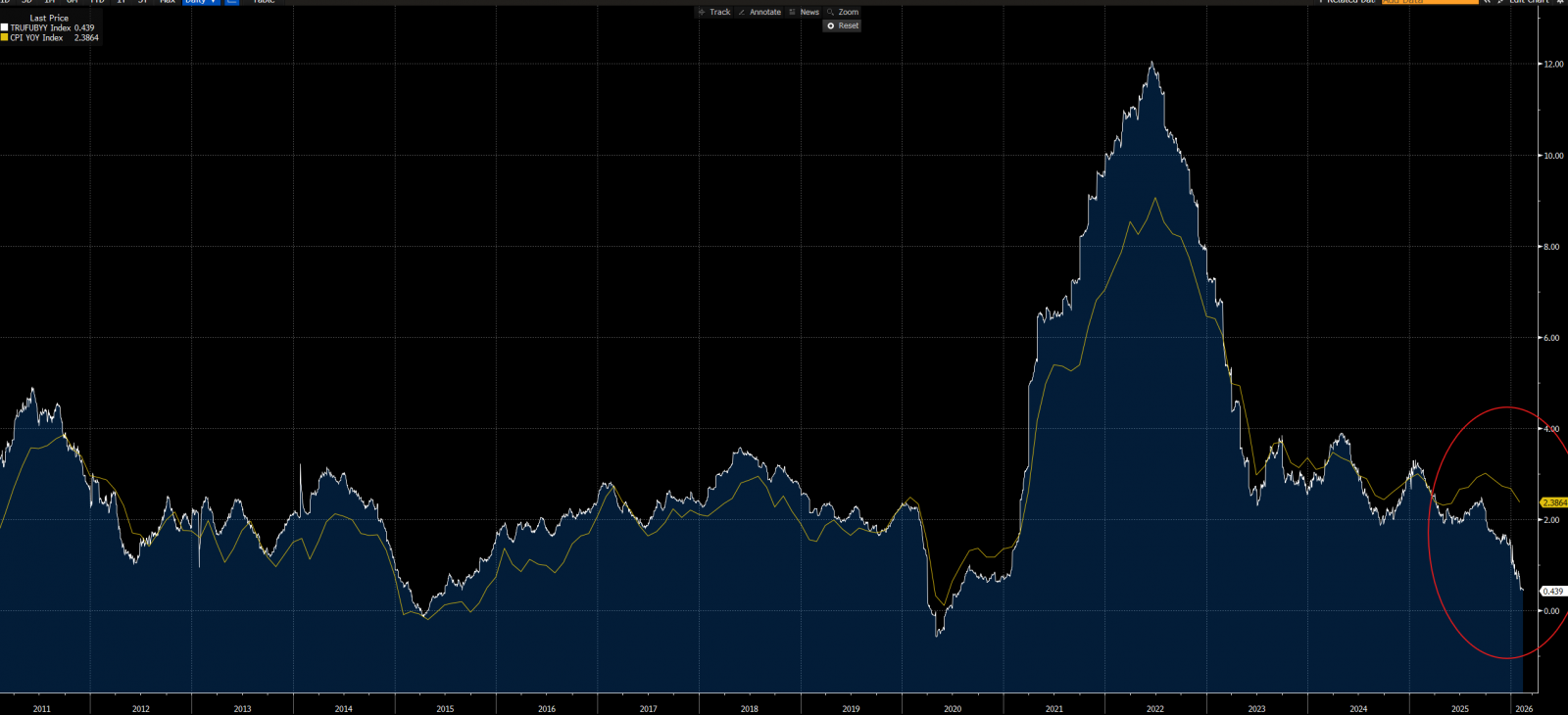Click the white 0.439 axis value label
Image resolution: width=1568 pixels, height=715 pixels.
coord(1553,592)
